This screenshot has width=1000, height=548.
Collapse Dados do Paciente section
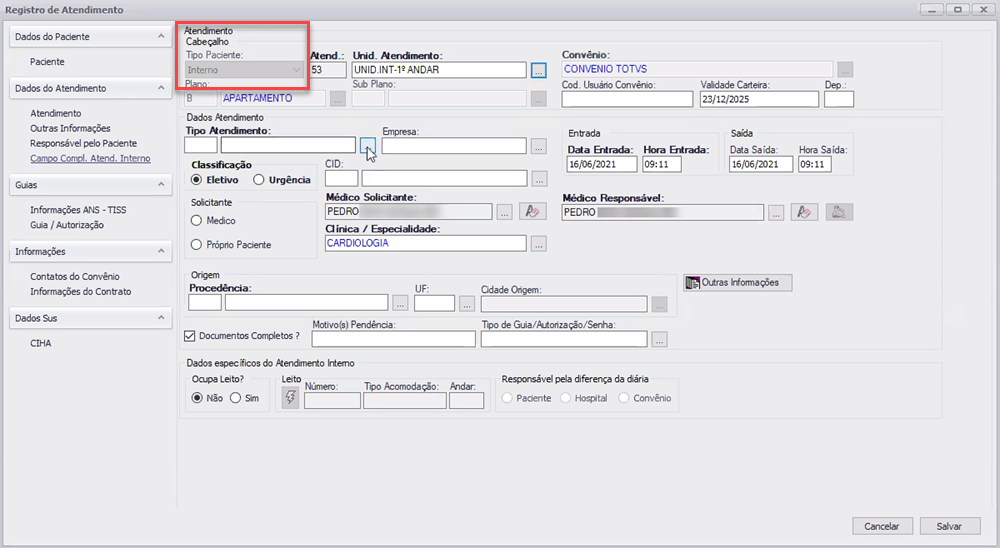[x=161, y=36]
